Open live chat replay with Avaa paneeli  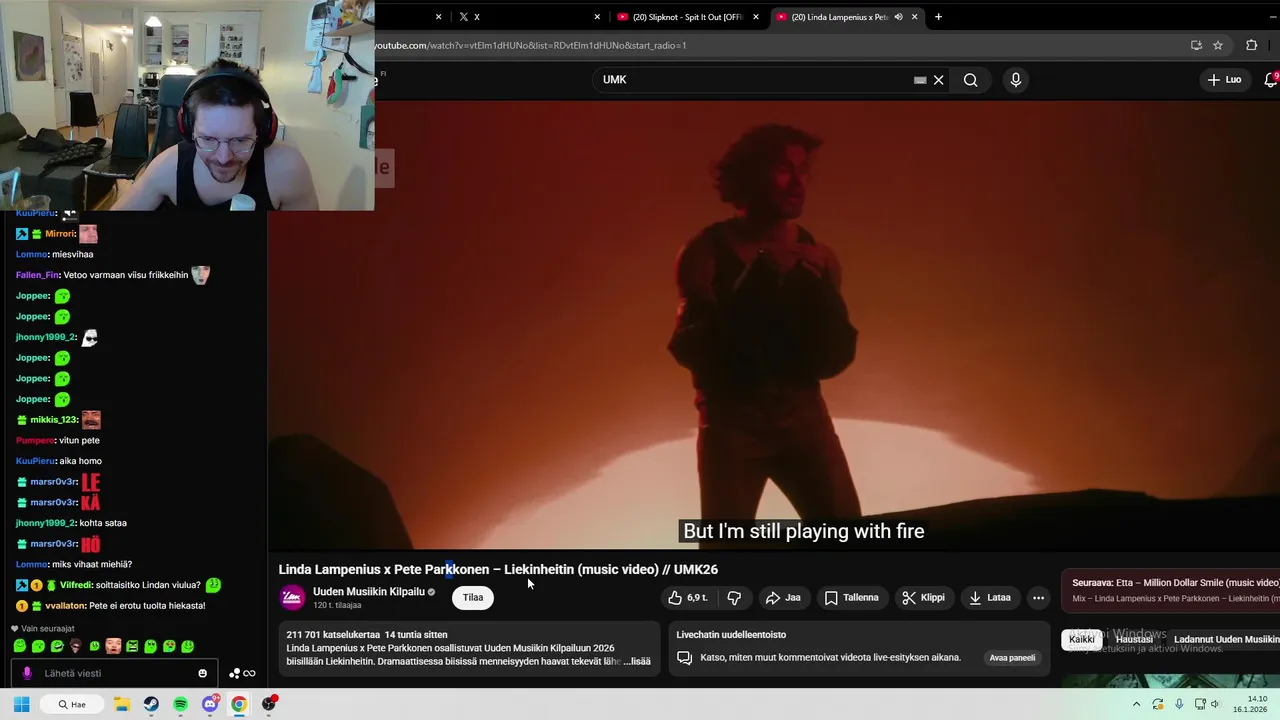point(1012,658)
